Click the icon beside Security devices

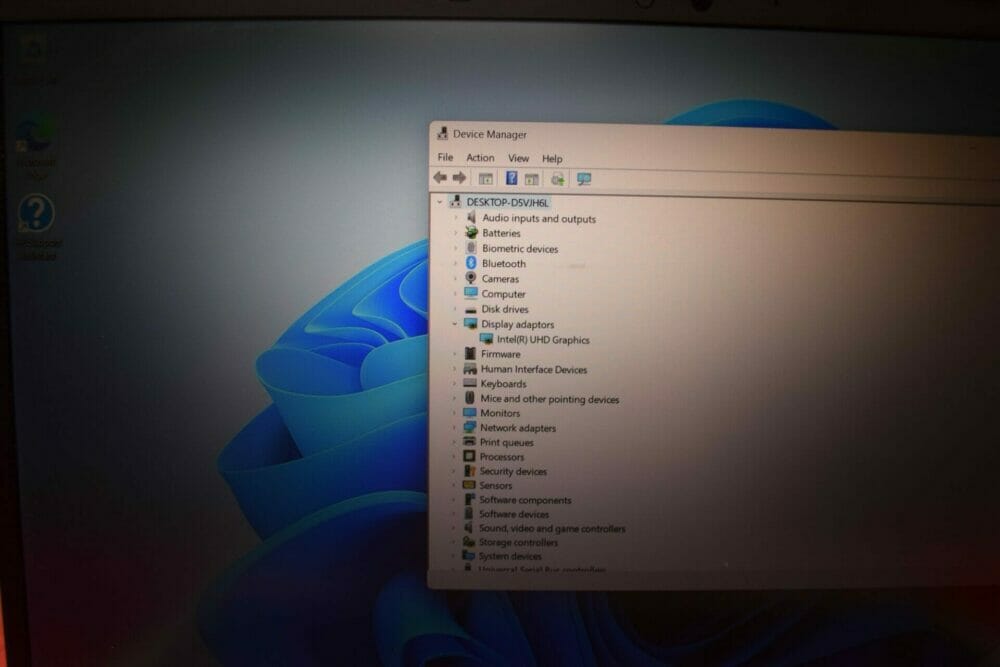click(469, 471)
